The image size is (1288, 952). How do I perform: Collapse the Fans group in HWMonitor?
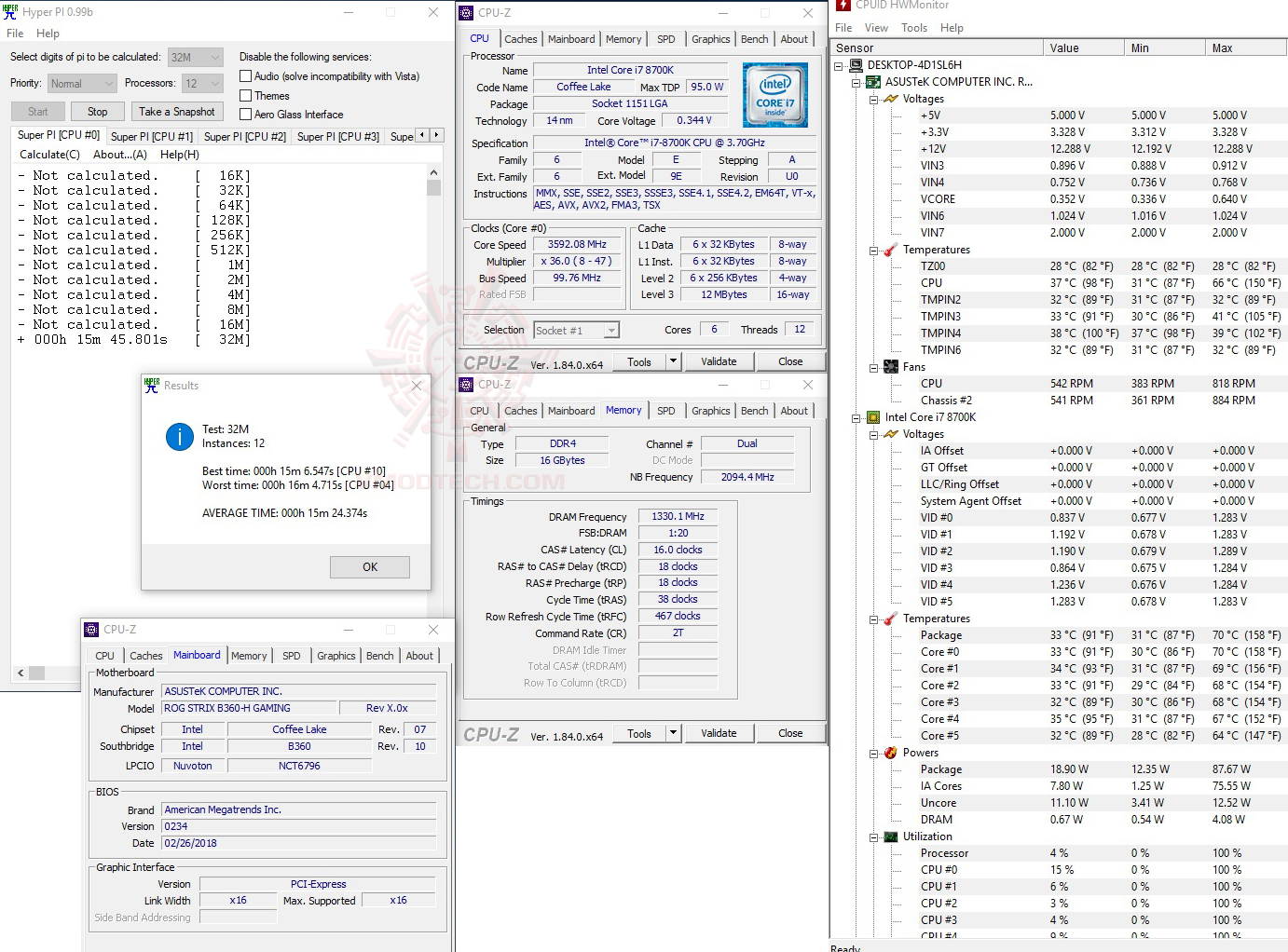click(x=874, y=368)
